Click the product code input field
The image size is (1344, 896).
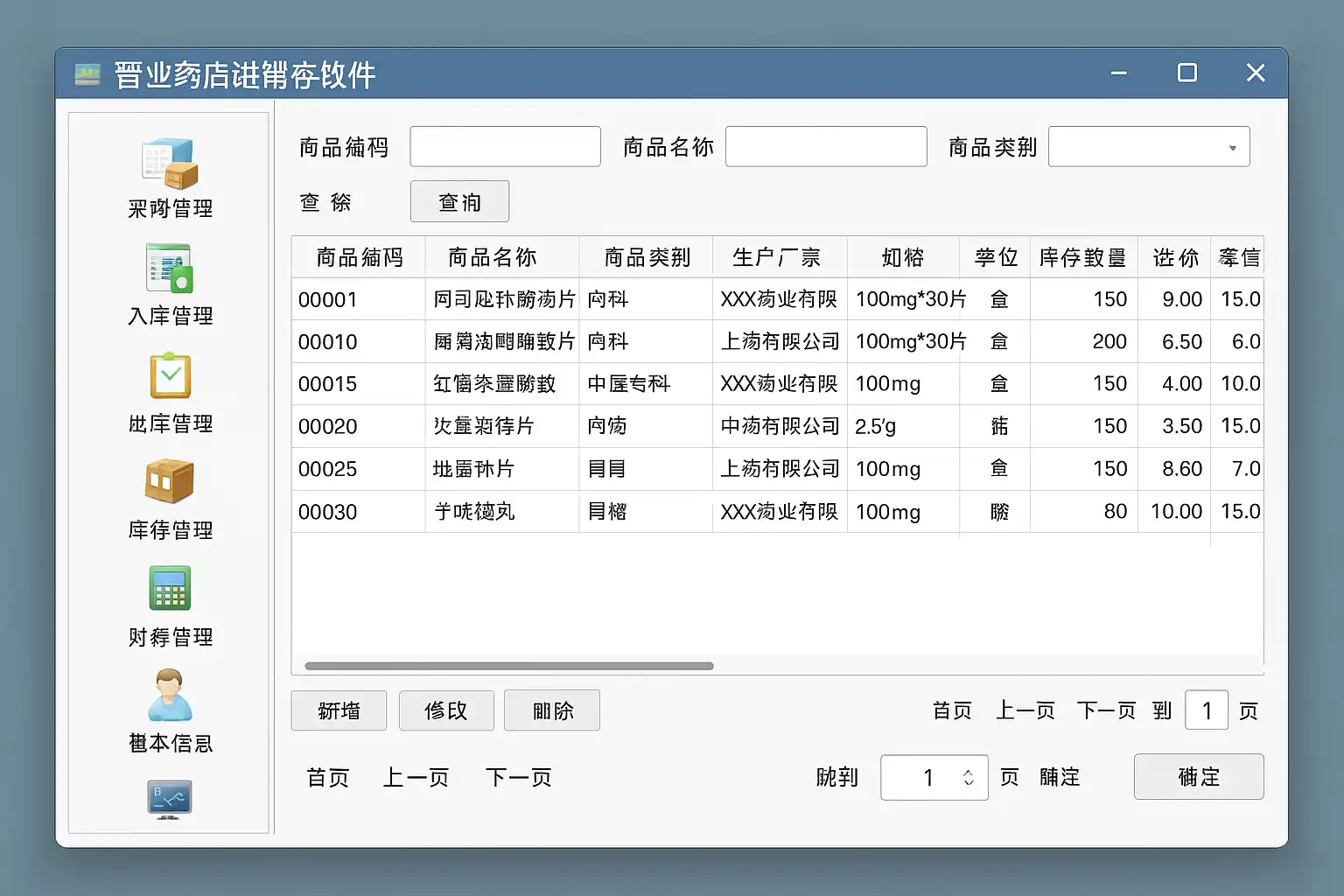[x=505, y=147]
